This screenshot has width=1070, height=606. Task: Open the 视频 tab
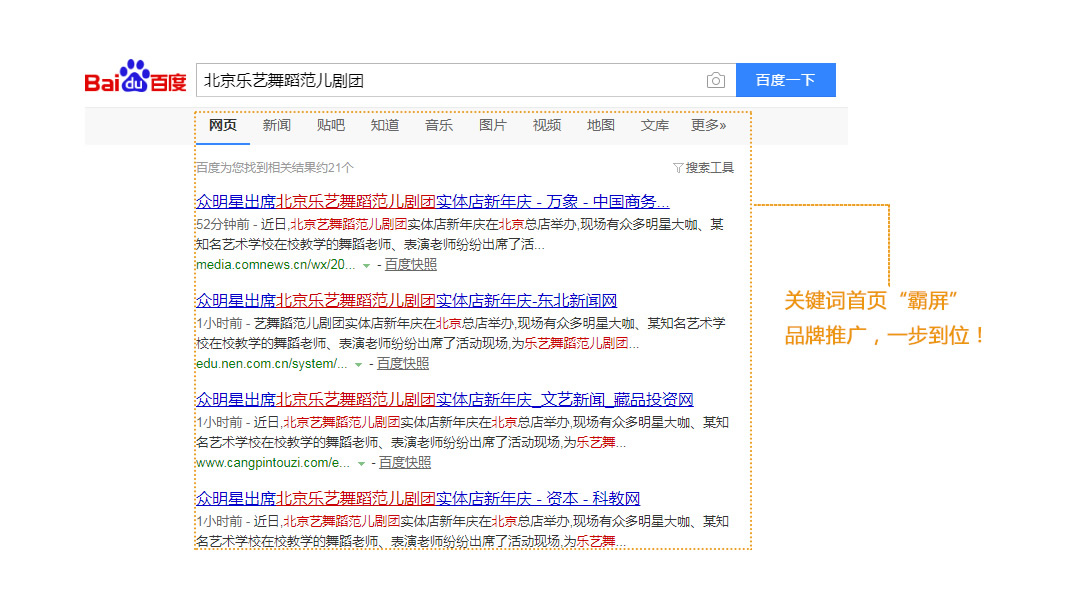(546, 126)
